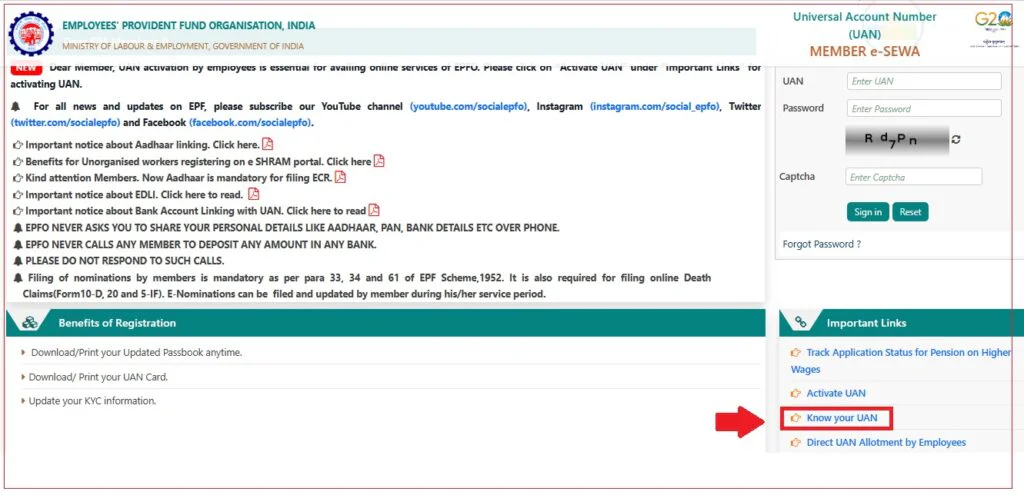1024x495 pixels.
Task: Click 'Important notice about EDLI' text
Action: (x=134, y=195)
